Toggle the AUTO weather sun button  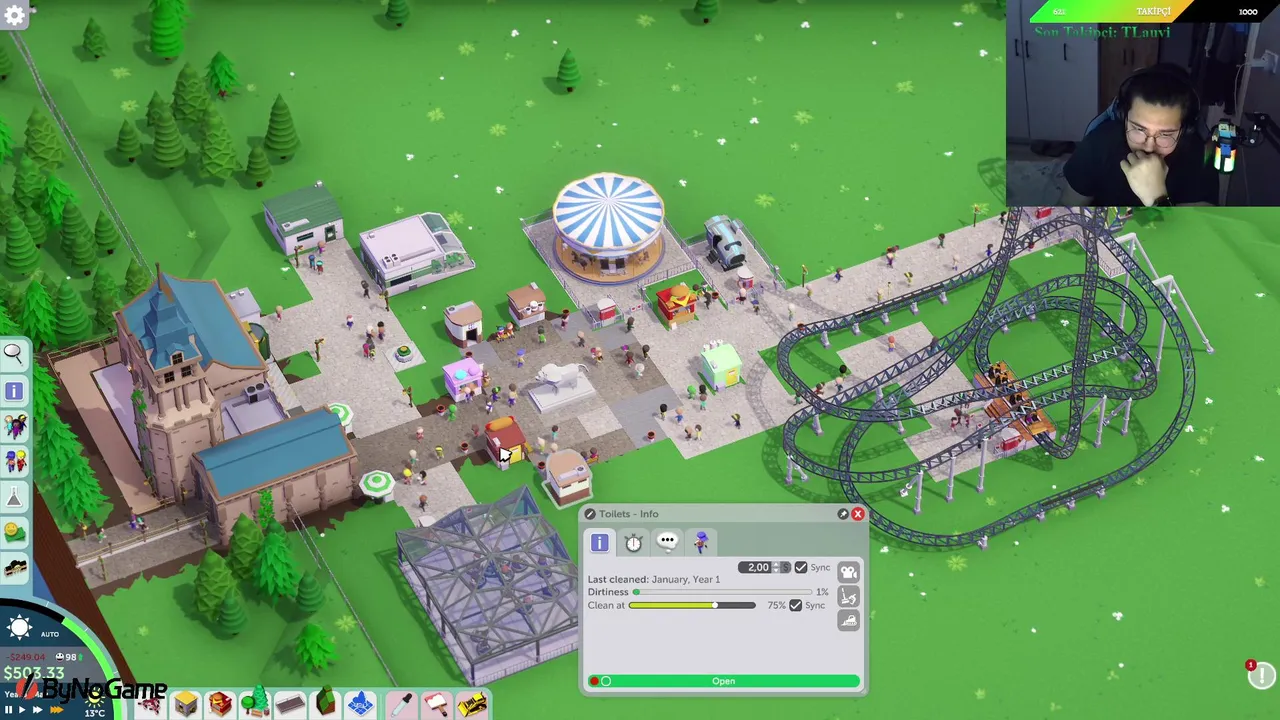click(x=20, y=628)
